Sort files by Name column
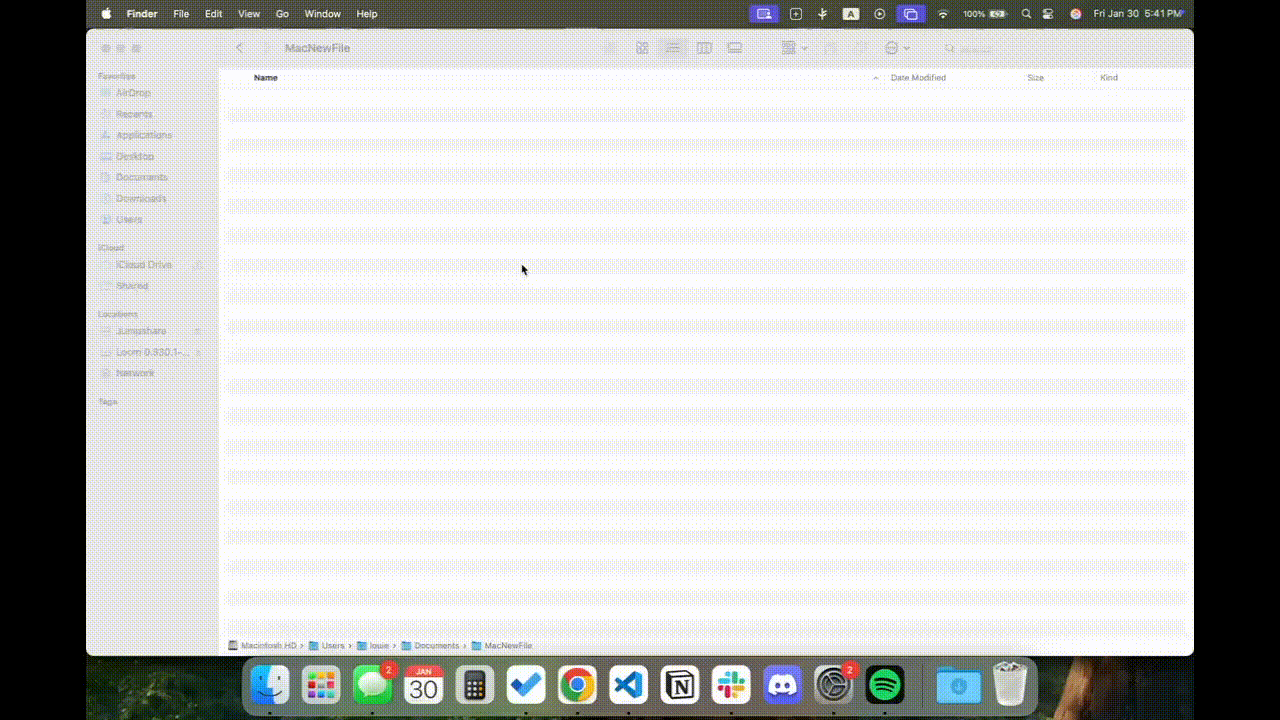Viewport: 1280px width, 720px height. point(266,77)
